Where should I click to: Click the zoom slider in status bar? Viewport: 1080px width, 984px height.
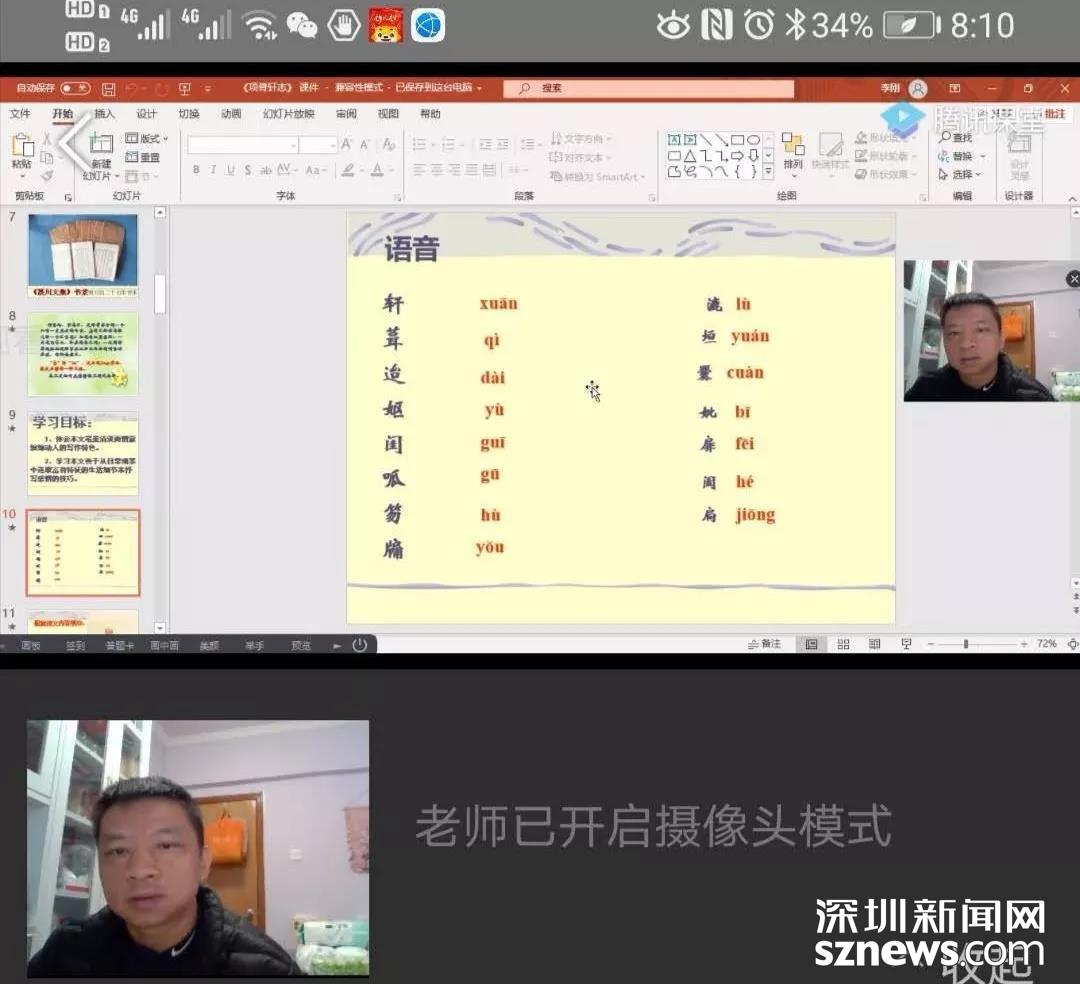pyautogui.click(x=966, y=644)
